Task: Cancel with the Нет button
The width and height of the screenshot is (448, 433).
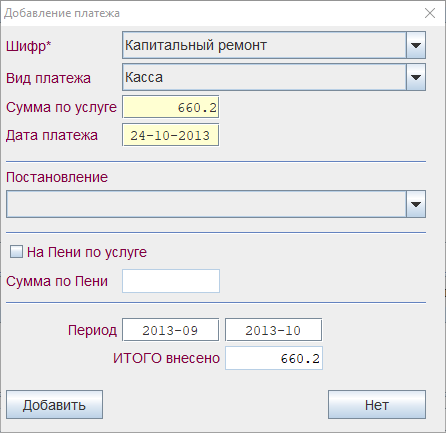Action: (377, 405)
